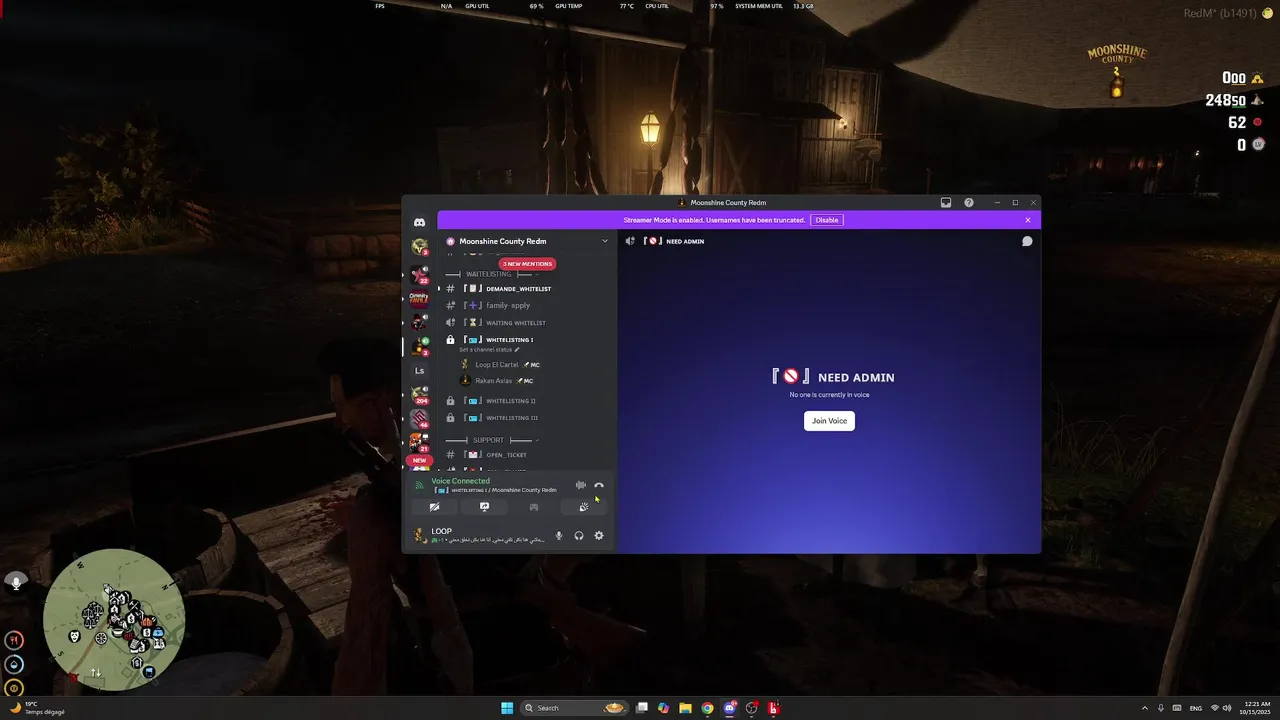Open Chrome from the taskbar
1280x720 pixels.
pyautogui.click(x=707, y=708)
